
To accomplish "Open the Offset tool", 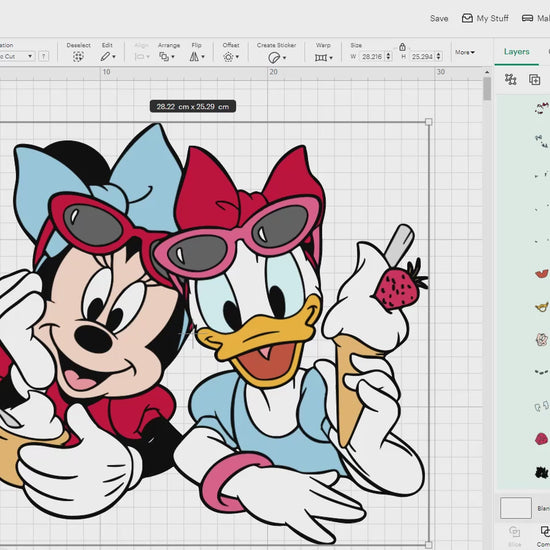I will (228, 57).
